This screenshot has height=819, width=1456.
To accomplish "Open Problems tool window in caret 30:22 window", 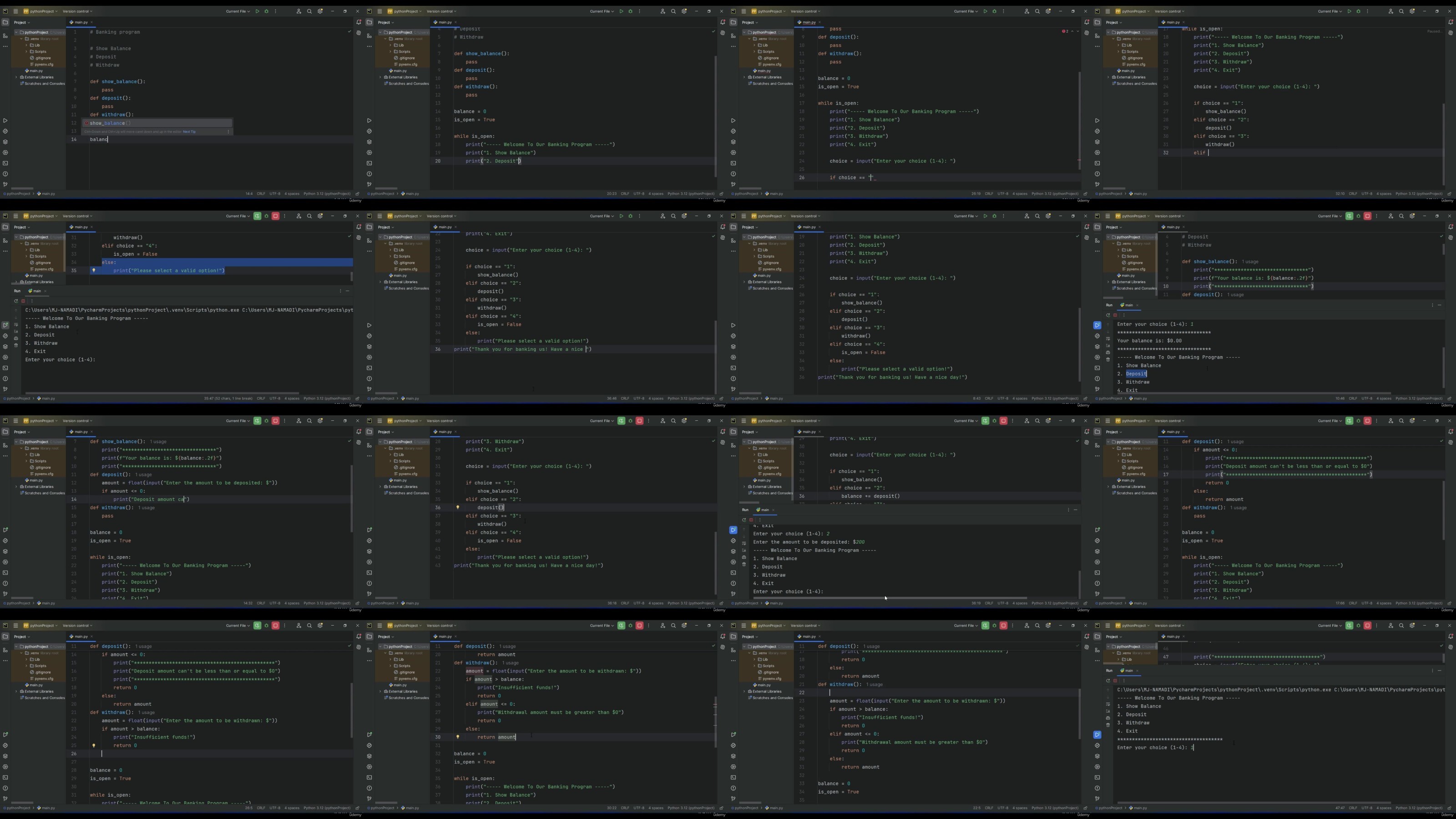I will point(369,789).
